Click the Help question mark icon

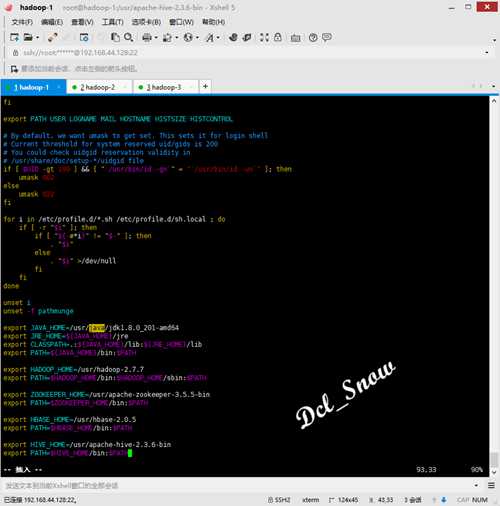pos(313,37)
